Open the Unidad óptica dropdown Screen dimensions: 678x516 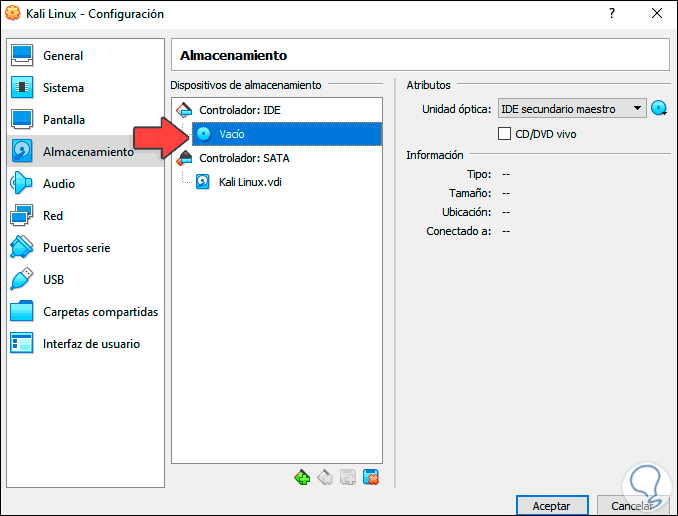point(572,109)
